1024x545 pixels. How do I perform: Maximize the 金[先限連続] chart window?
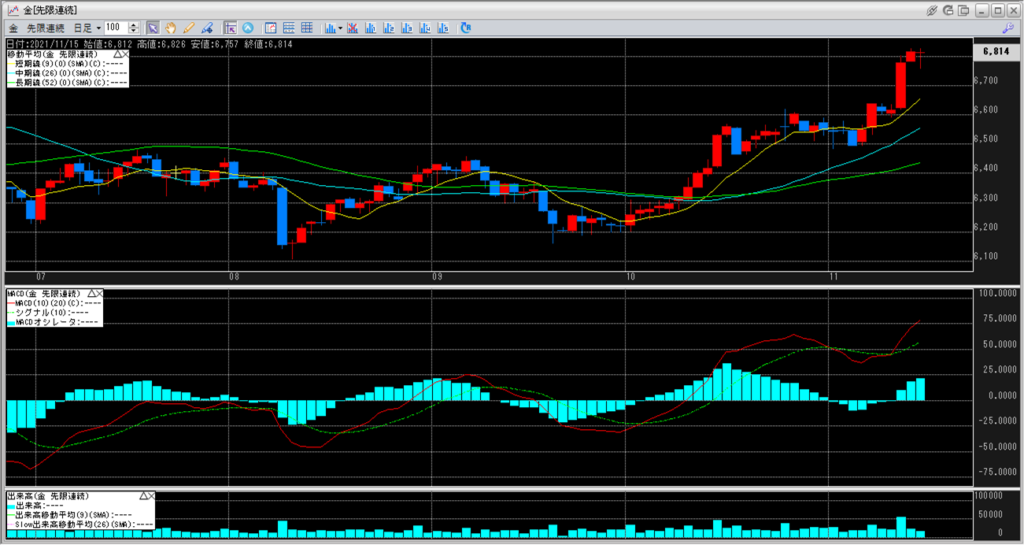point(997,10)
